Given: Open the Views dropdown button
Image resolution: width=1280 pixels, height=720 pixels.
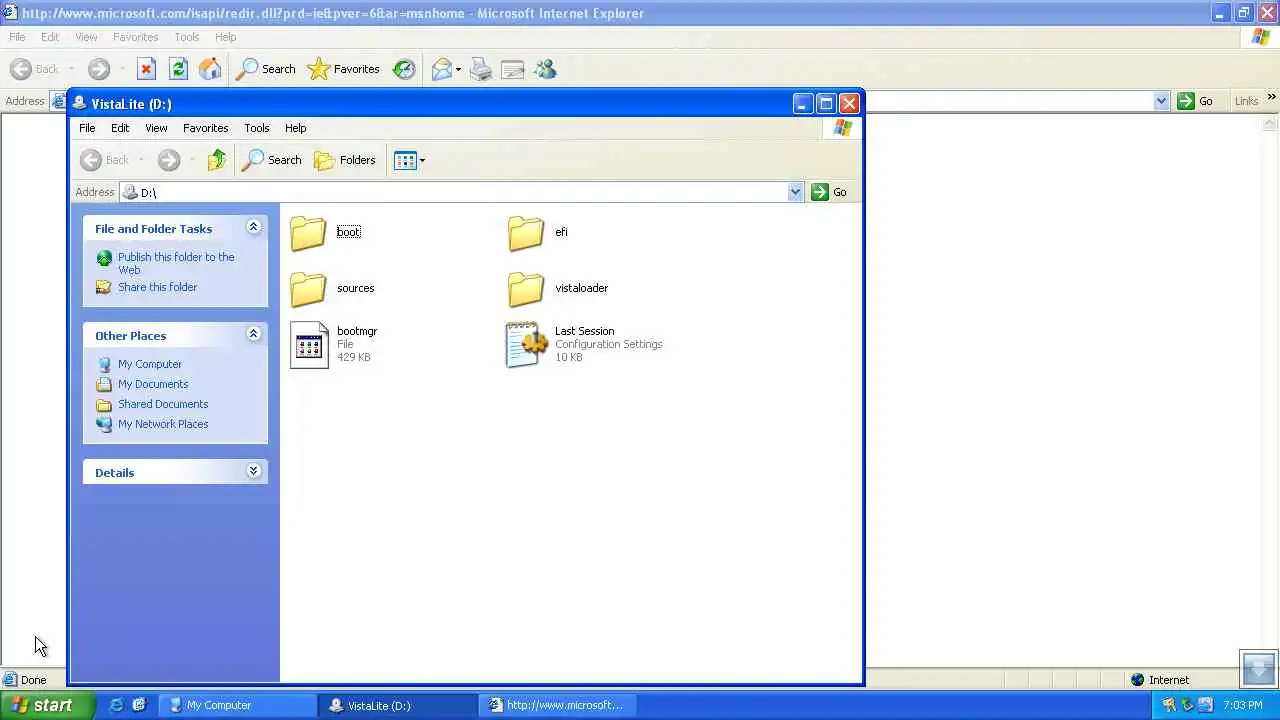Looking at the screenshot, I should [x=410, y=160].
